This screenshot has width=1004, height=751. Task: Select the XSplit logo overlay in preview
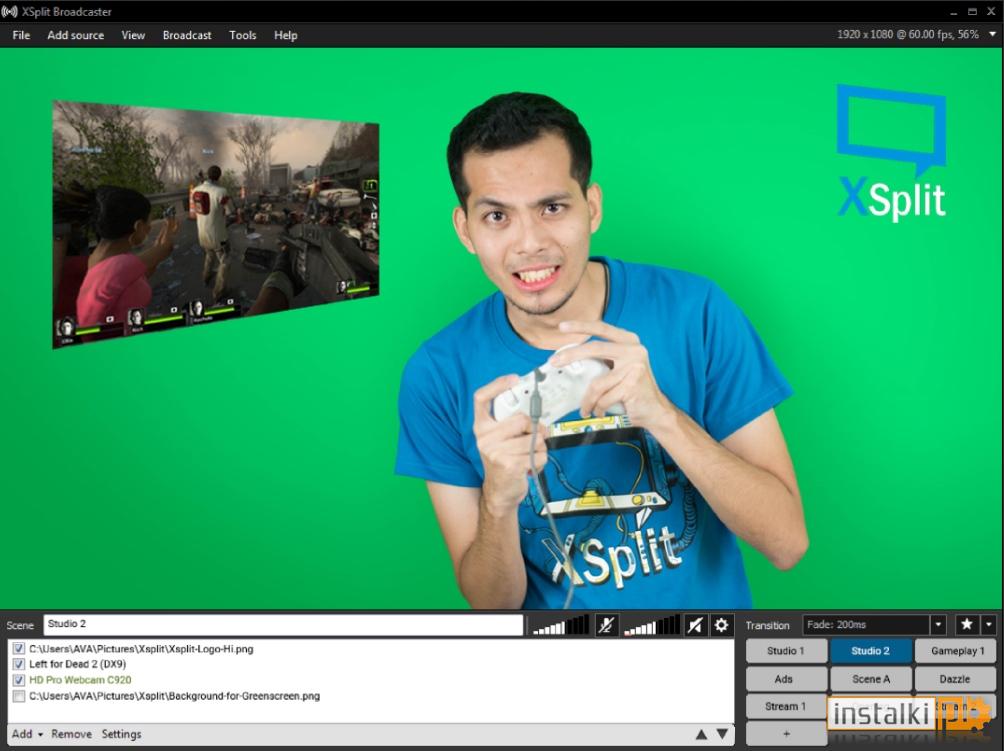(891, 153)
